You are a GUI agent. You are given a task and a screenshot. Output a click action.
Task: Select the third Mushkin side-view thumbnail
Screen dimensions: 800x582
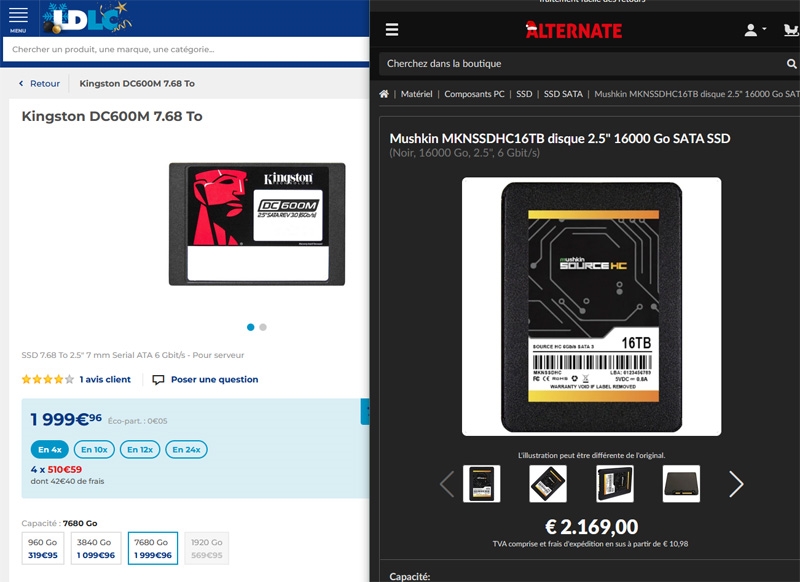(615, 484)
